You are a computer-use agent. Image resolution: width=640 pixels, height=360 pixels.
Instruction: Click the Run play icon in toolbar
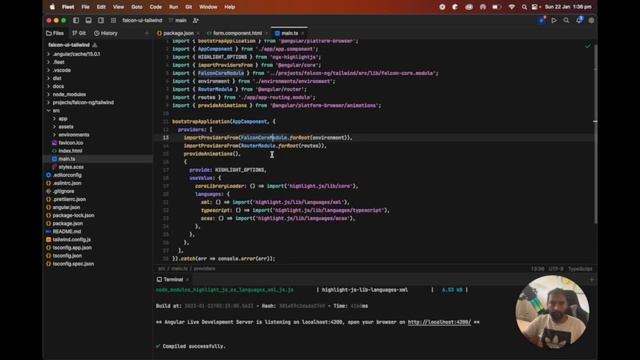point(554,20)
